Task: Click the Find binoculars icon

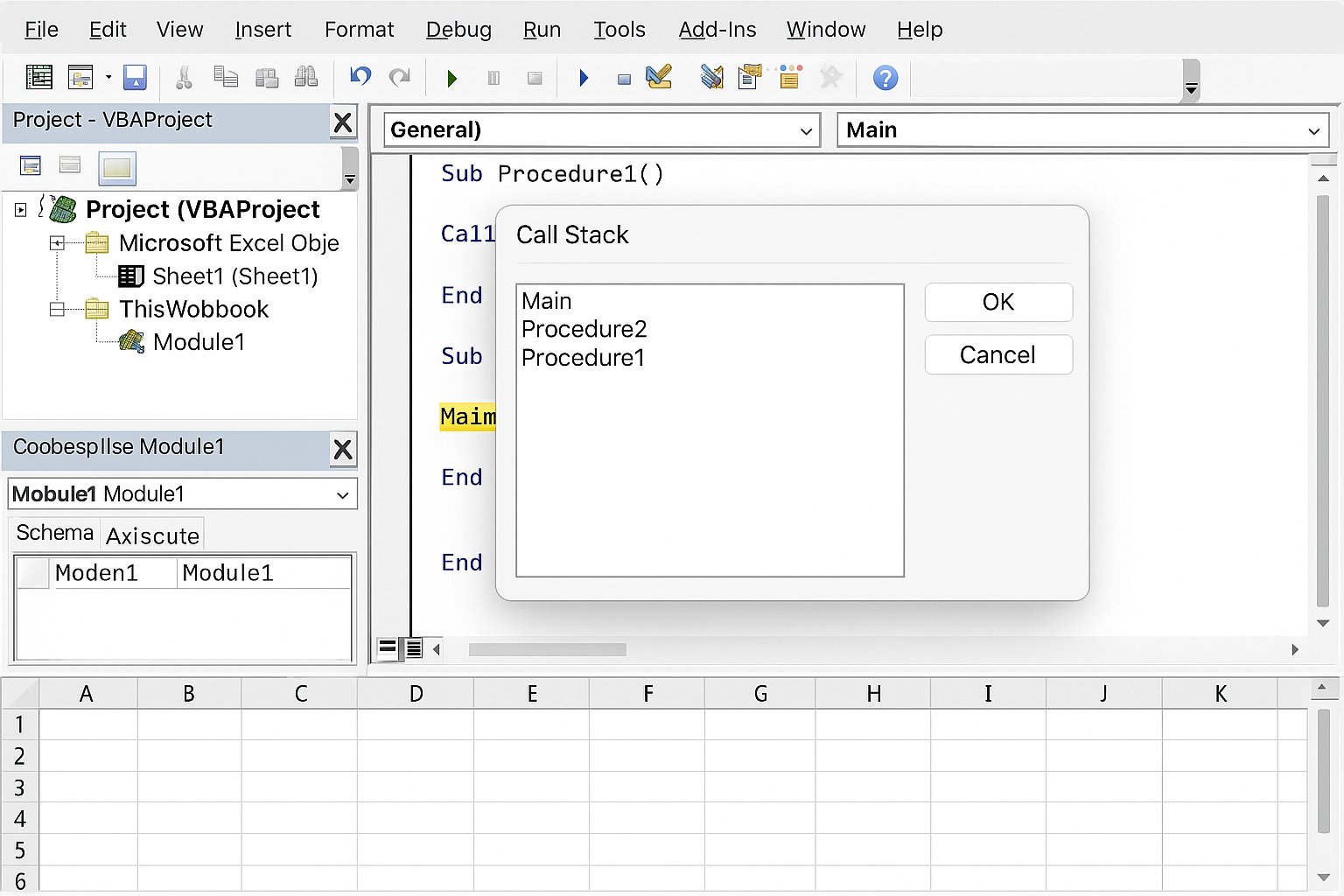Action: [306, 77]
